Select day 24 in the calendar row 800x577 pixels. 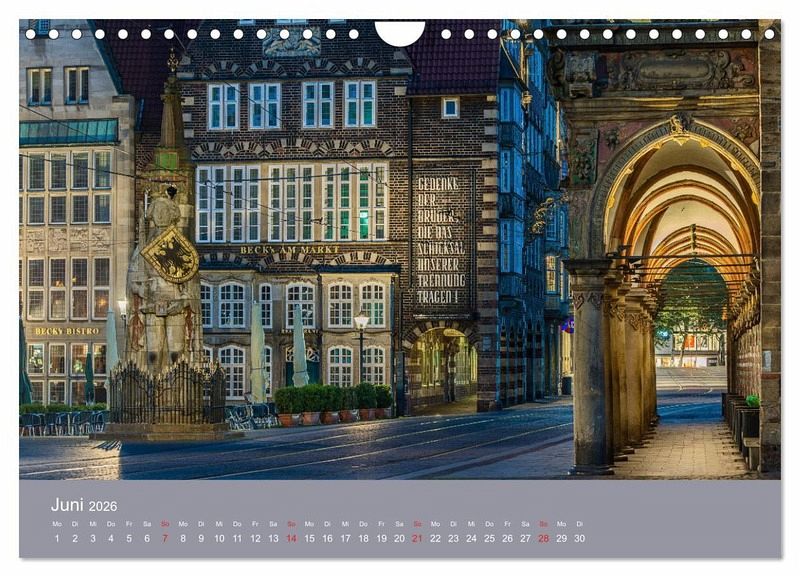[x=471, y=538]
